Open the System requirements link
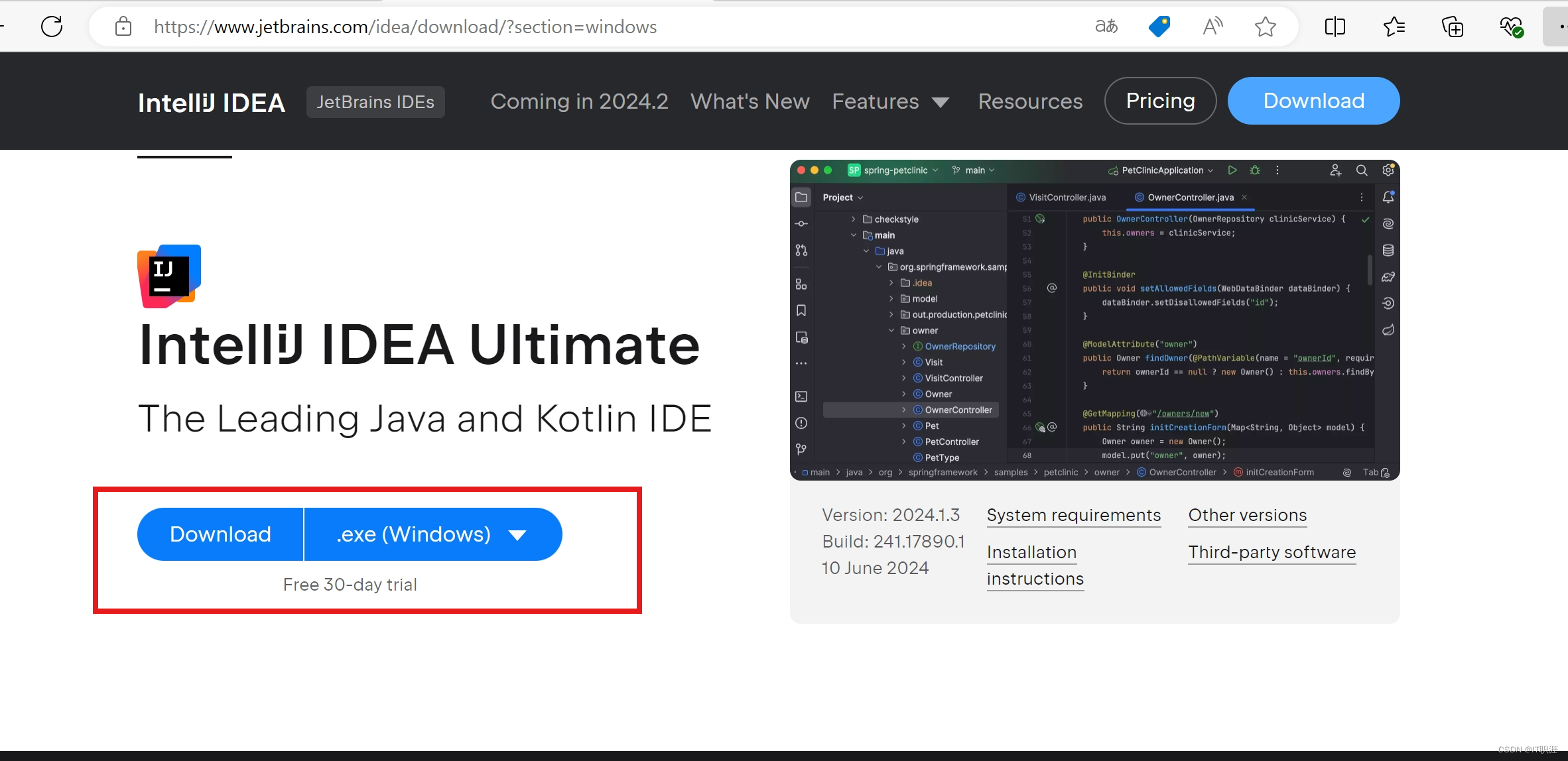Image resolution: width=1568 pixels, height=761 pixels. pos(1073,515)
